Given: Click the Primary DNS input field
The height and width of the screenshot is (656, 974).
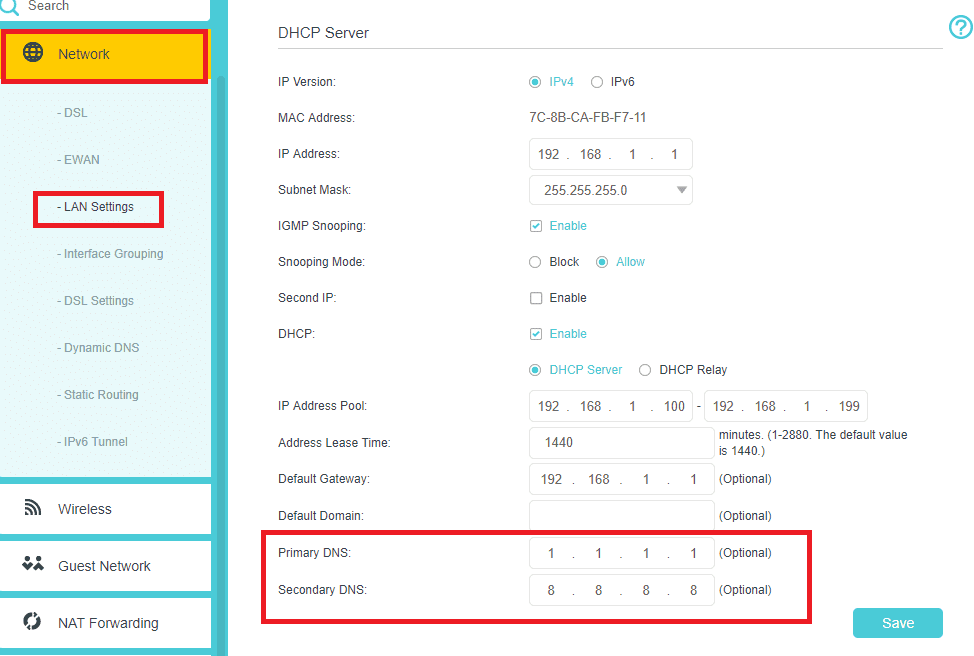Looking at the screenshot, I should tap(622, 553).
